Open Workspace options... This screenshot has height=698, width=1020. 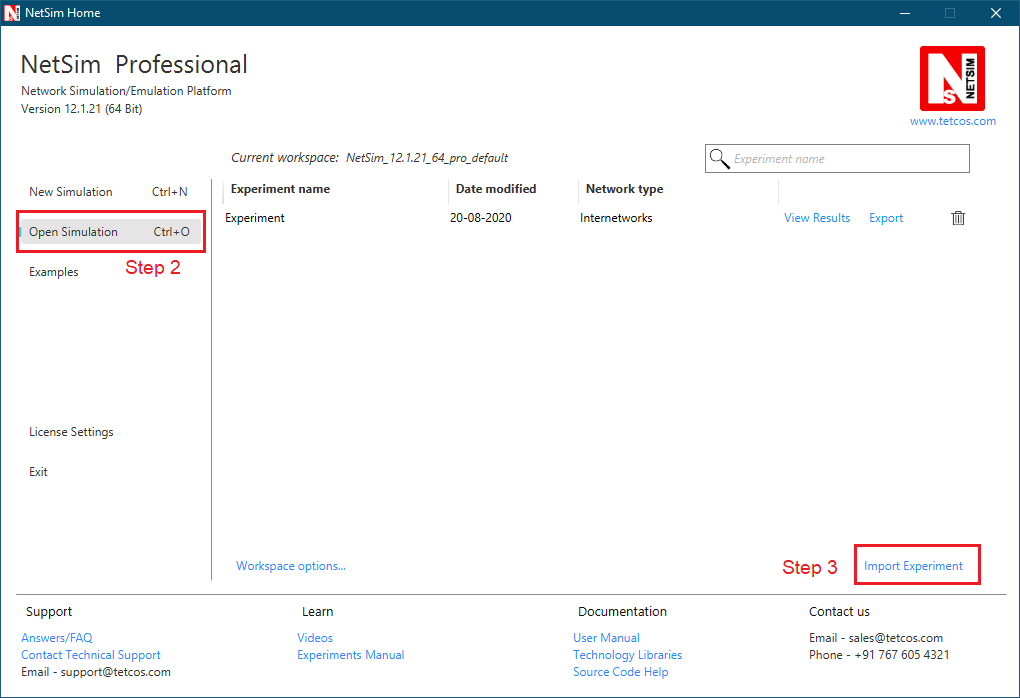(291, 566)
